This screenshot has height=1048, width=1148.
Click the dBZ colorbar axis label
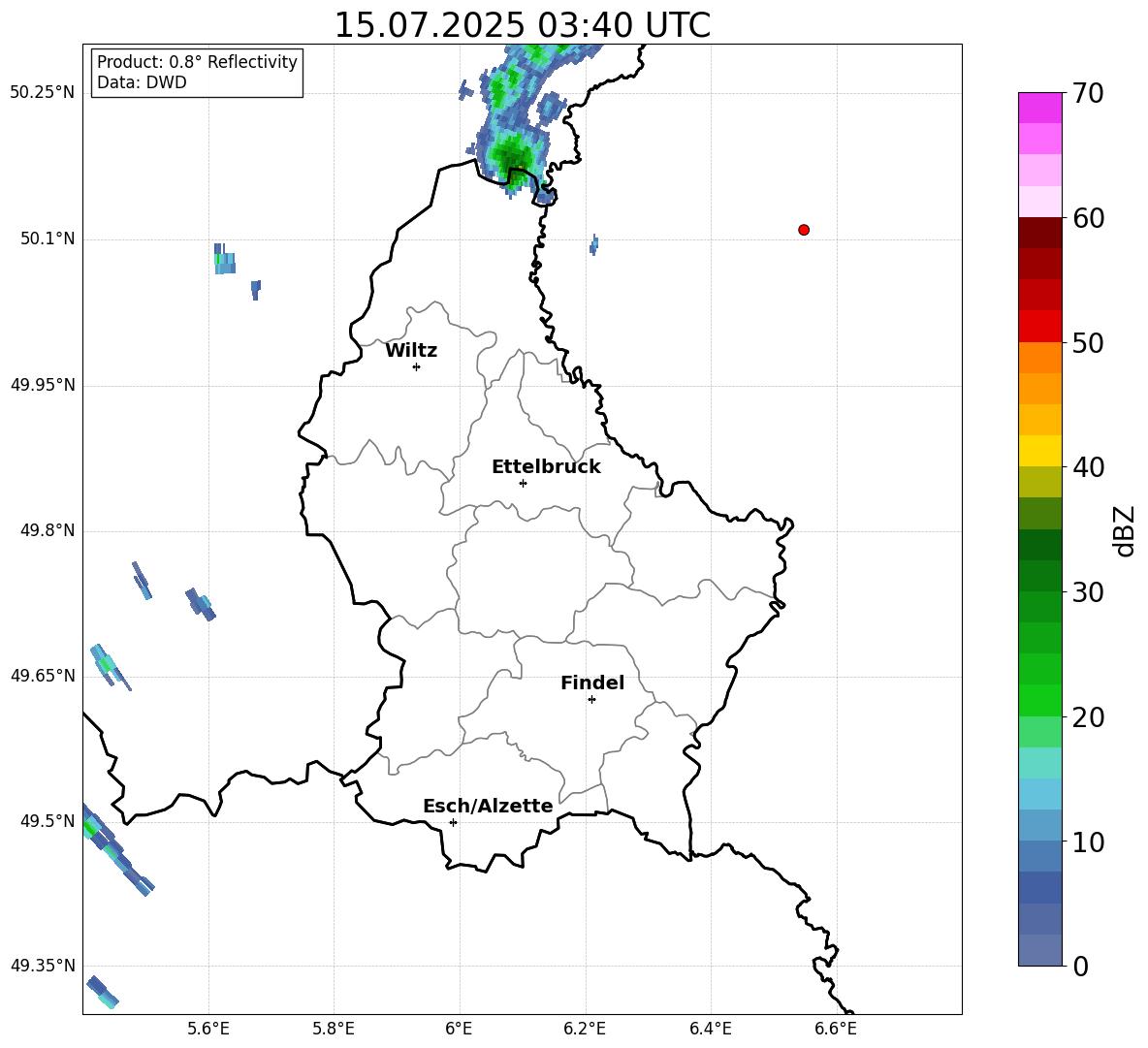click(1125, 530)
